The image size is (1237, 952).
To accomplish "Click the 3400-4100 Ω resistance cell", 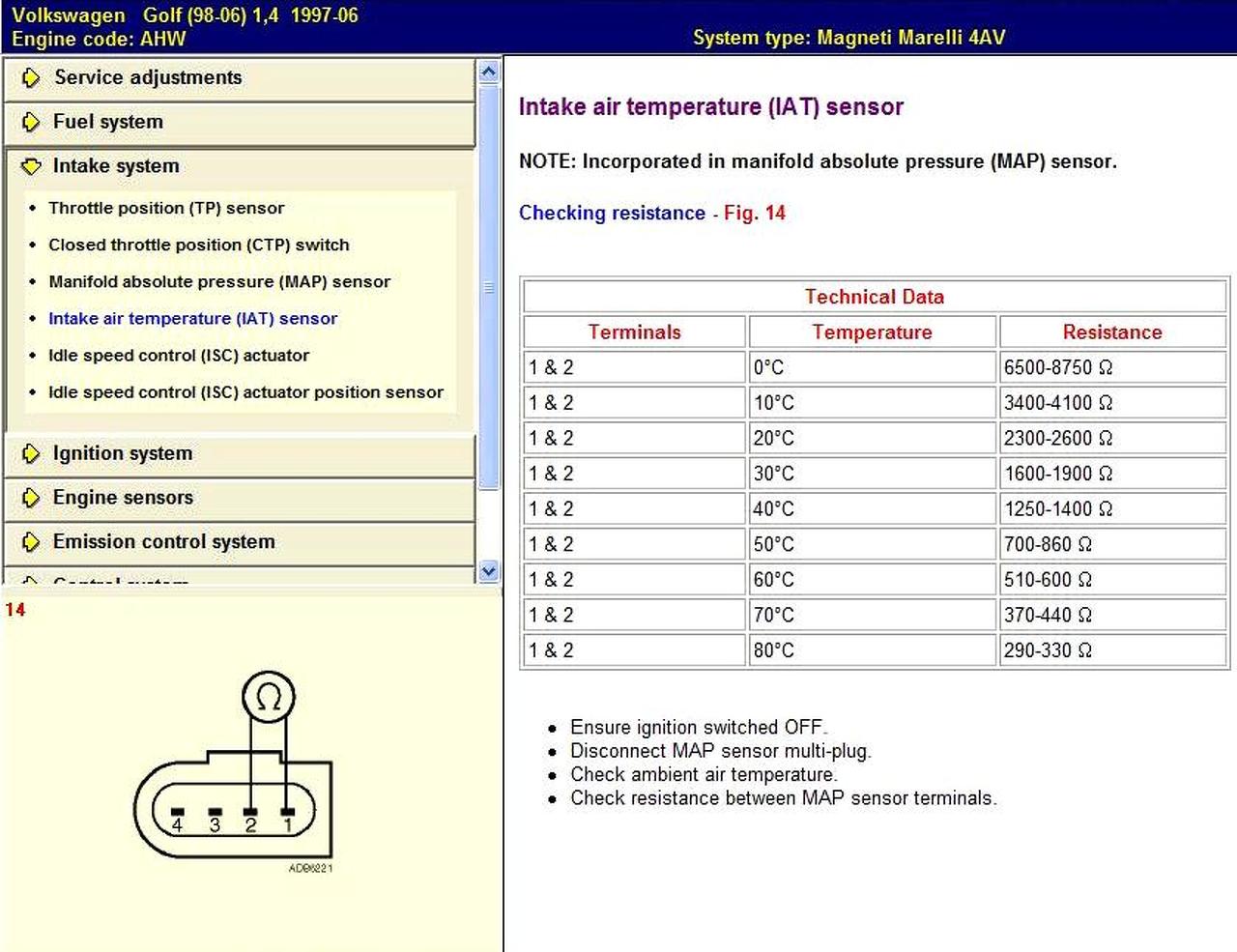I will 1112,403.
